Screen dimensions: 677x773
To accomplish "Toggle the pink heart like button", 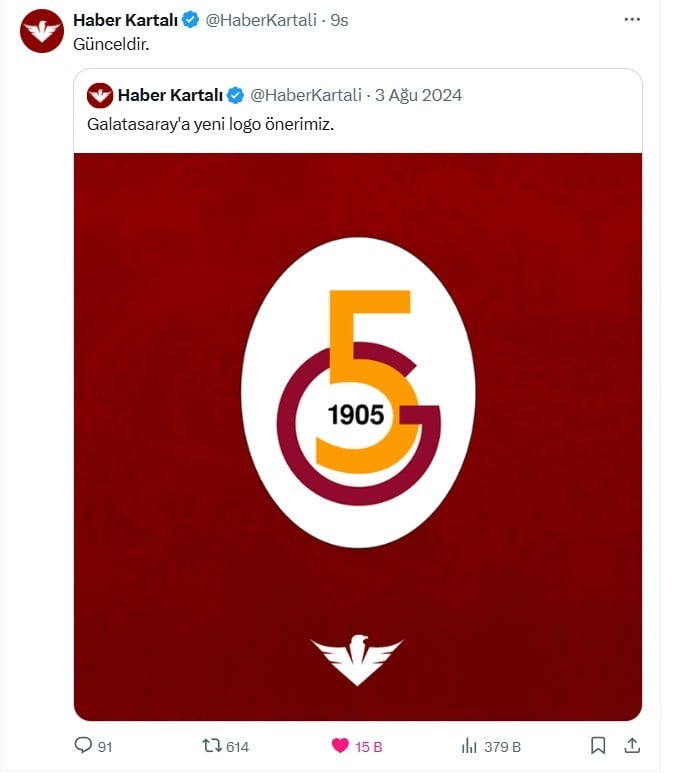I will (x=340, y=746).
